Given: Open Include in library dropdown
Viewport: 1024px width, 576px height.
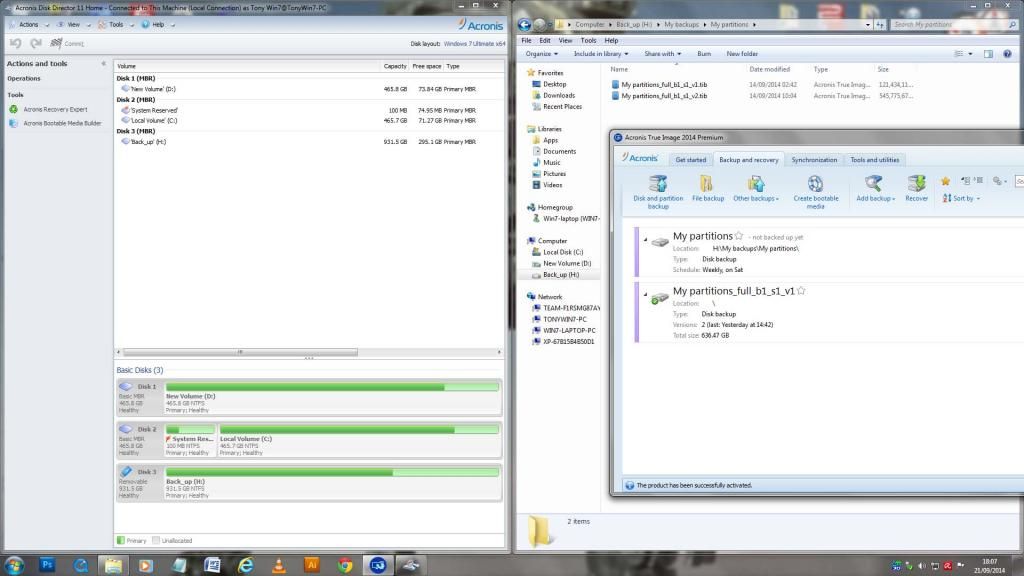Looking at the screenshot, I should tap(601, 54).
